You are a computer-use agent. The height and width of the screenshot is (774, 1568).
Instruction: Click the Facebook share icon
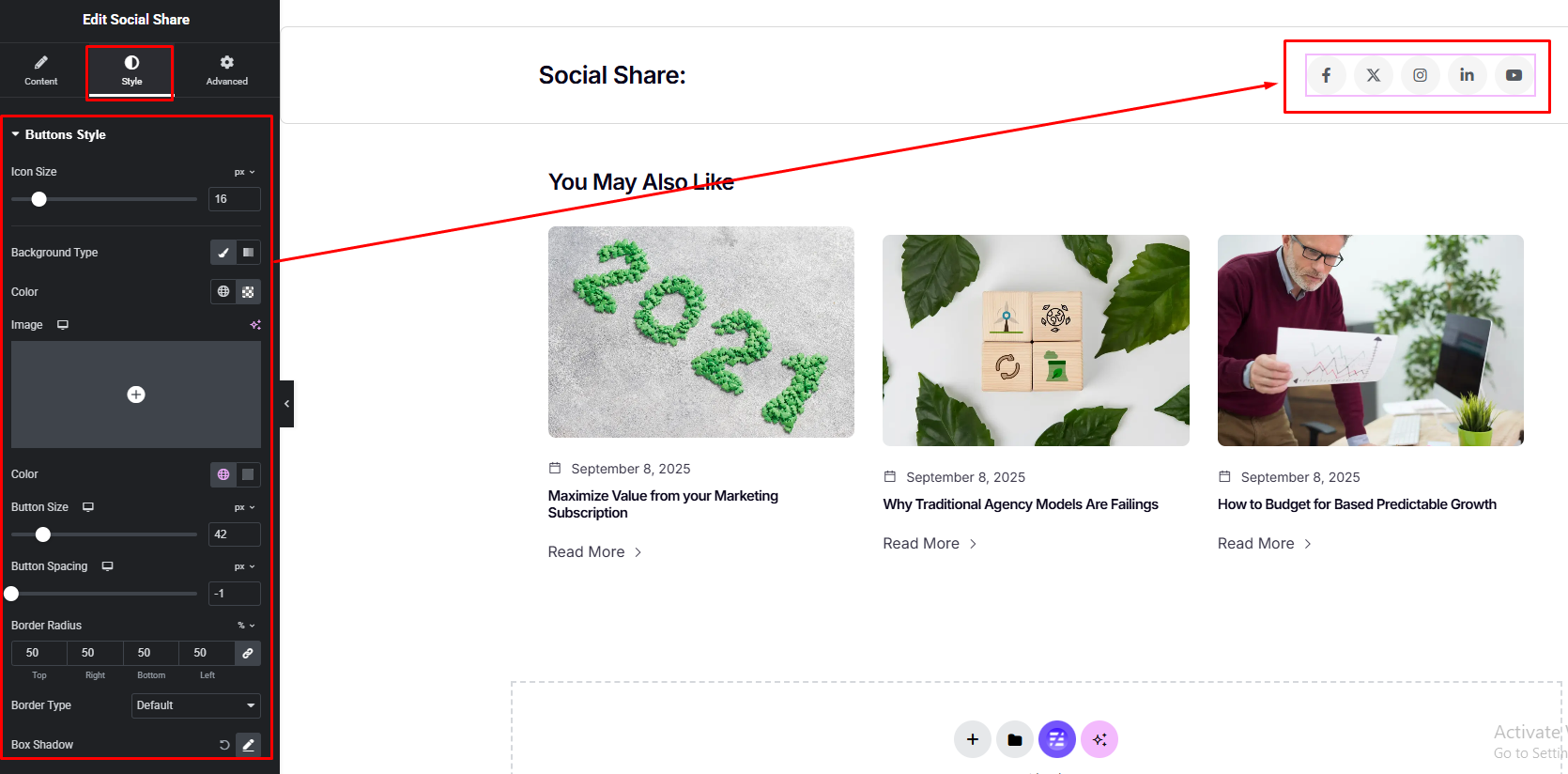click(x=1326, y=75)
